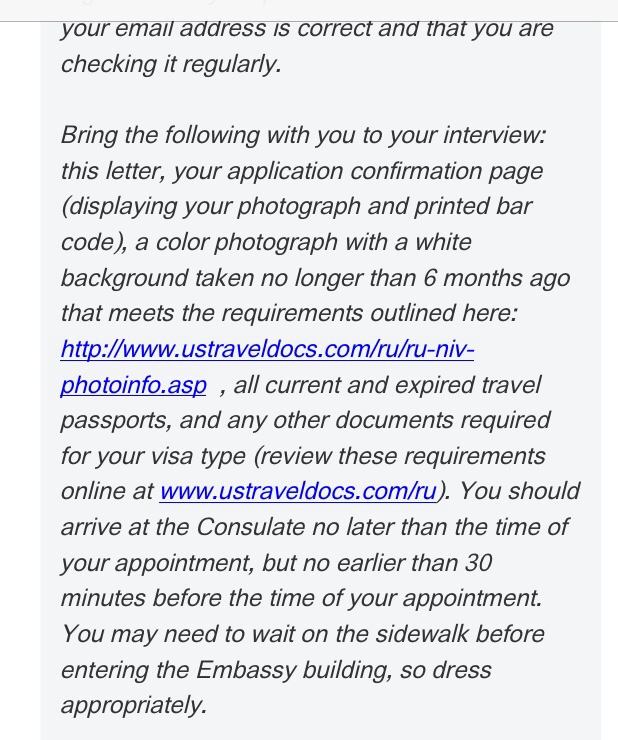The image size is (618, 740).
Task: Open the www.ustraveldocs.com/ru link
Action: 298,492
